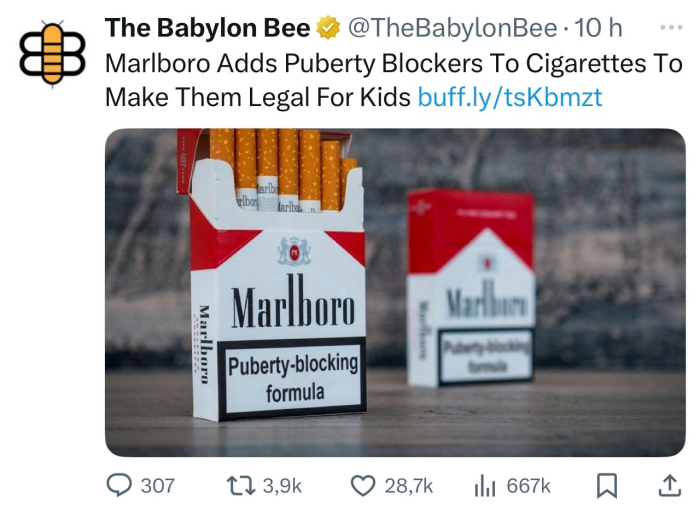
Task: Click the 28,7k likes count
Action: (409, 486)
